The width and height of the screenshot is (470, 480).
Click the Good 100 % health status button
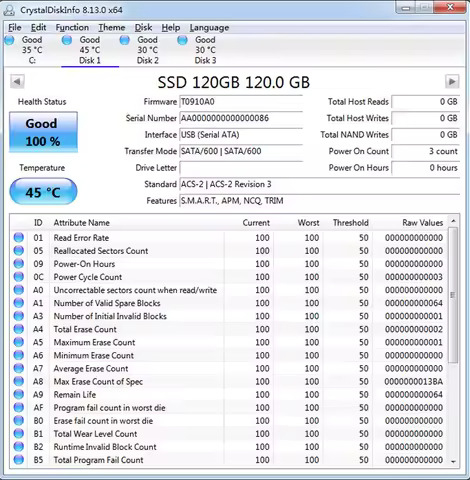[43, 132]
